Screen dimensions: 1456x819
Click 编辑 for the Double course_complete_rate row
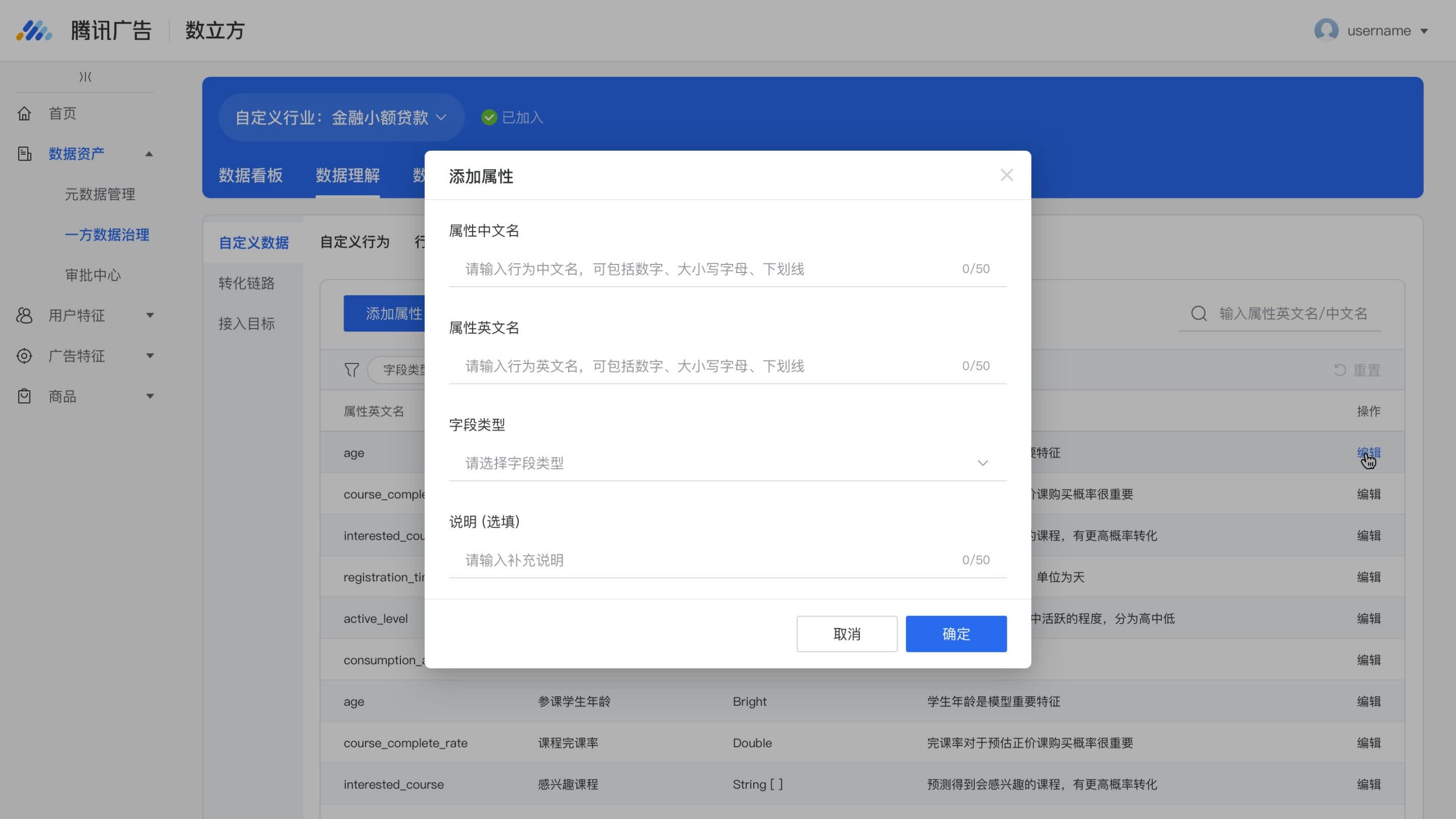point(1368,743)
